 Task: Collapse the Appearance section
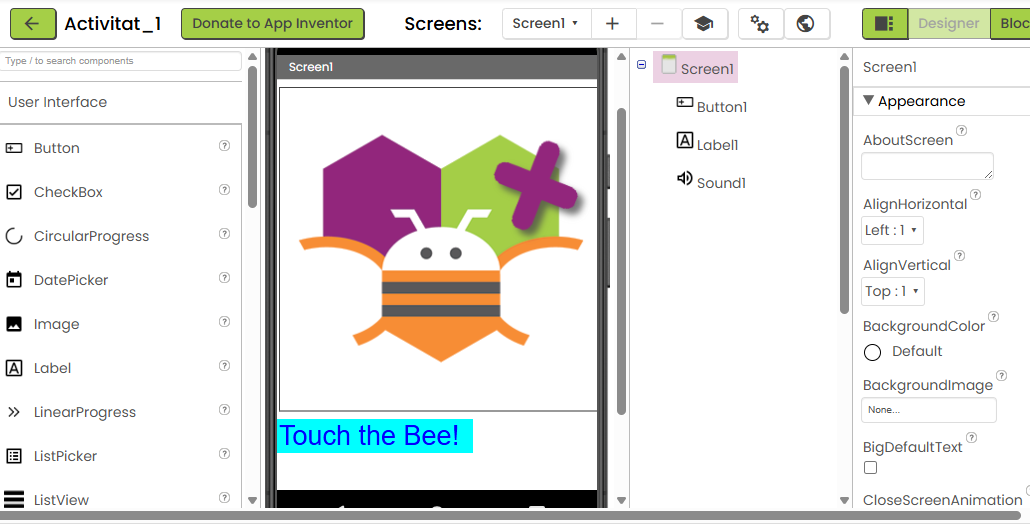pyautogui.click(x=868, y=101)
